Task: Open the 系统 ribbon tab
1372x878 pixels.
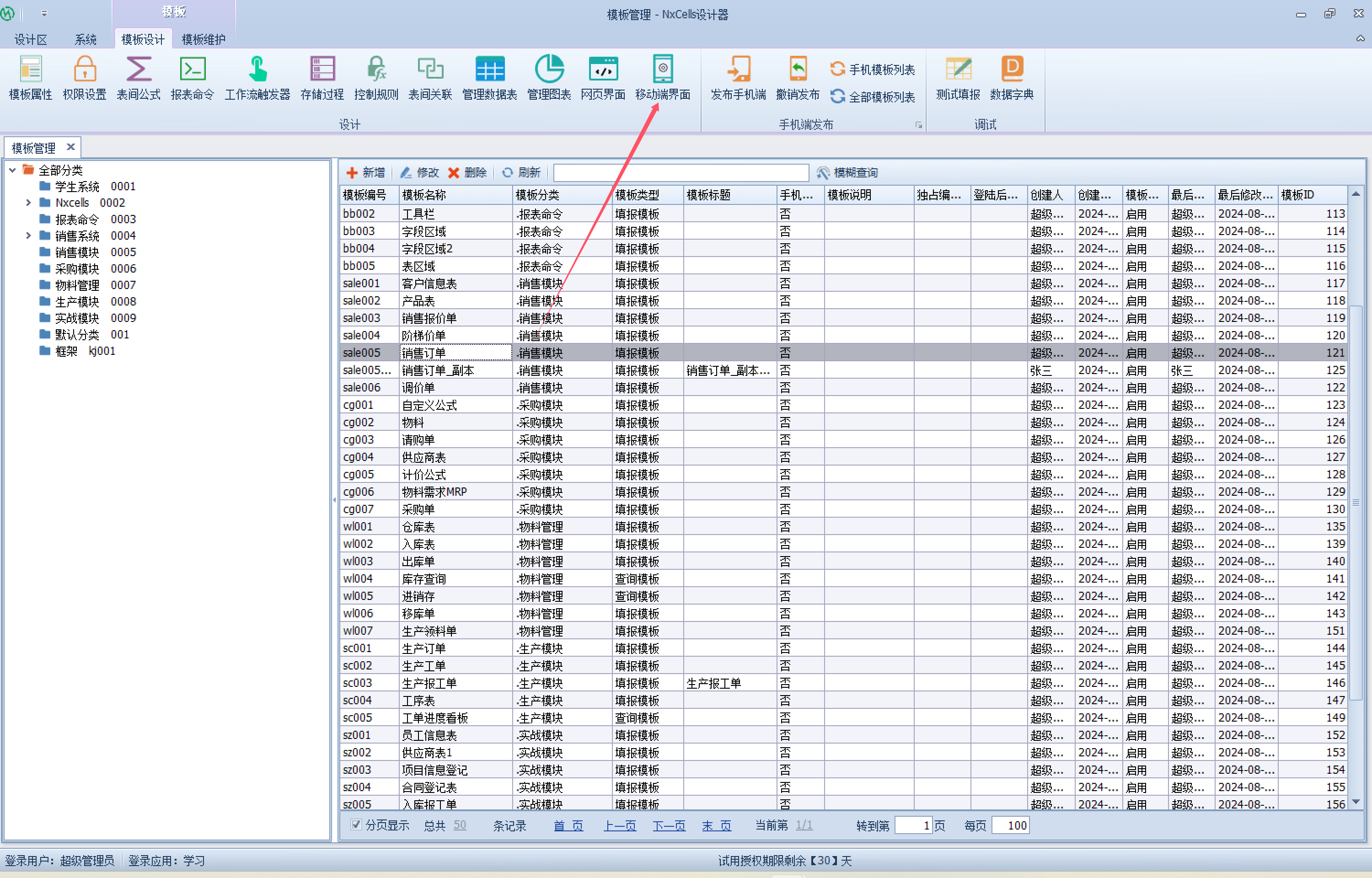Action: click(x=86, y=39)
